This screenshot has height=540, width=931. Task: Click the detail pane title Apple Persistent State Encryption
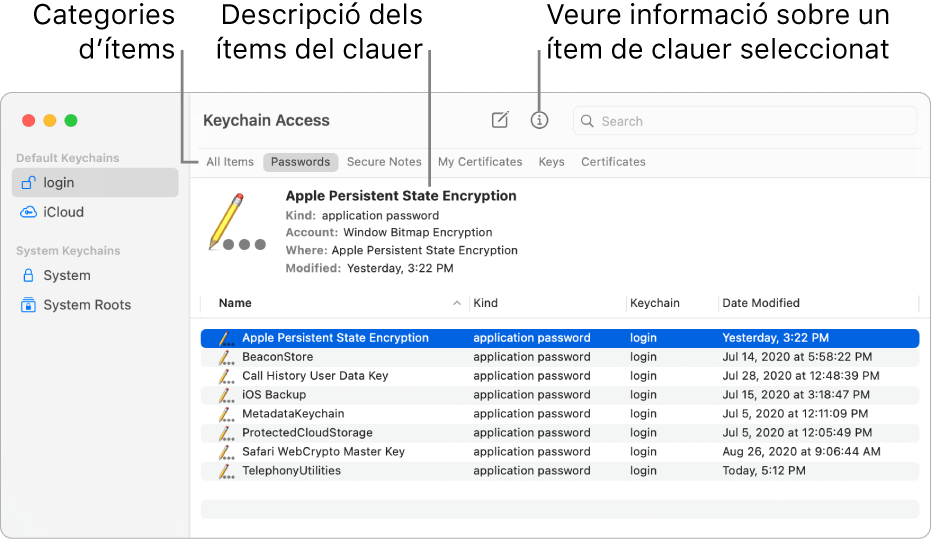tap(401, 196)
